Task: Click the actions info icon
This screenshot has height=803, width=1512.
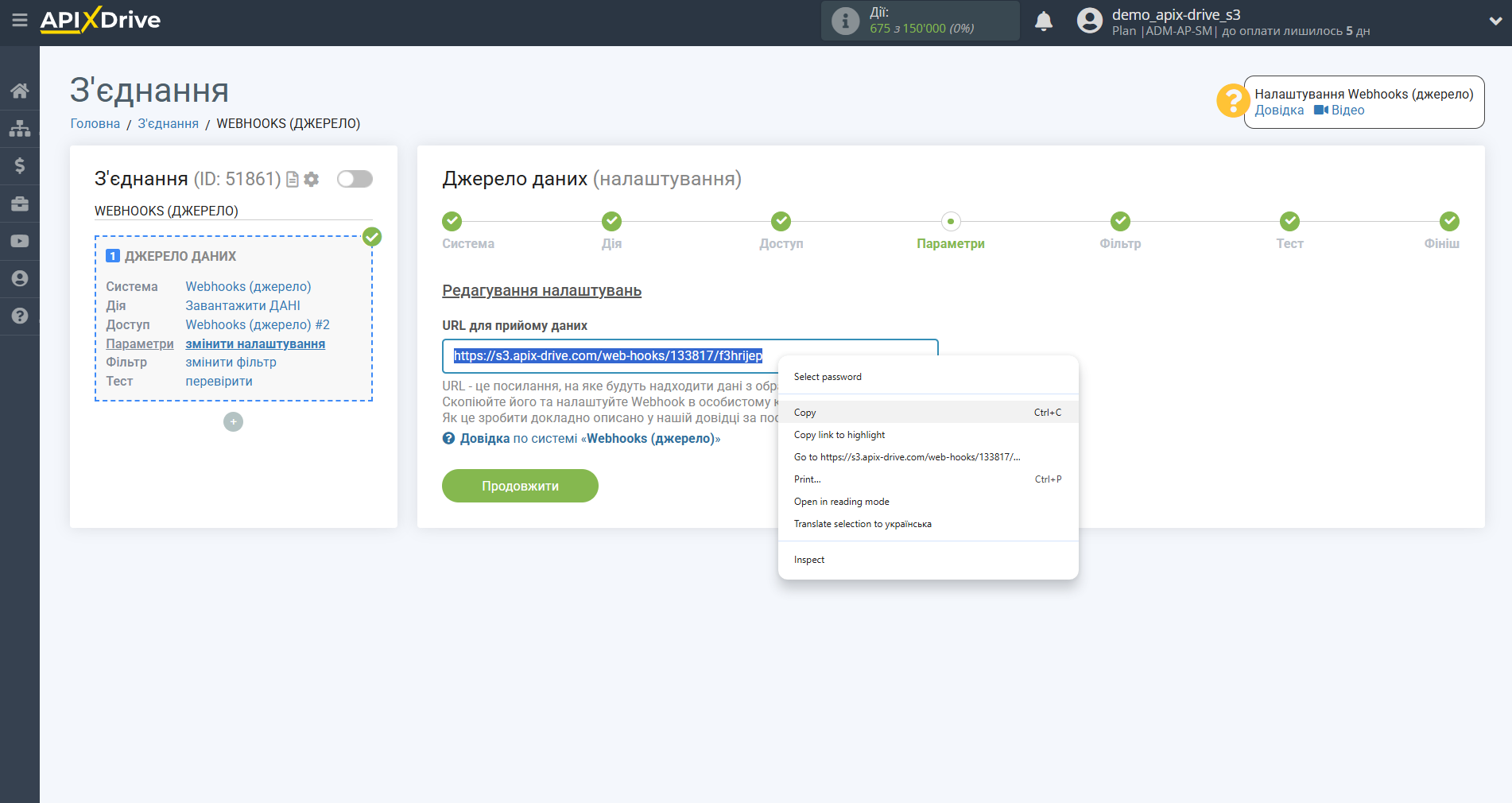Action: click(x=845, y=21)
